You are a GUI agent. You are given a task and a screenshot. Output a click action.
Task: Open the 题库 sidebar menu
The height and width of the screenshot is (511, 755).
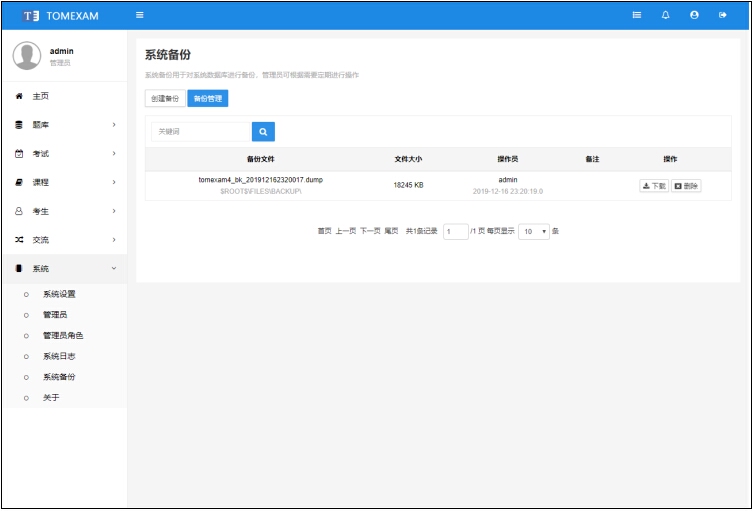pyautogui.click(x=65, y=125)
